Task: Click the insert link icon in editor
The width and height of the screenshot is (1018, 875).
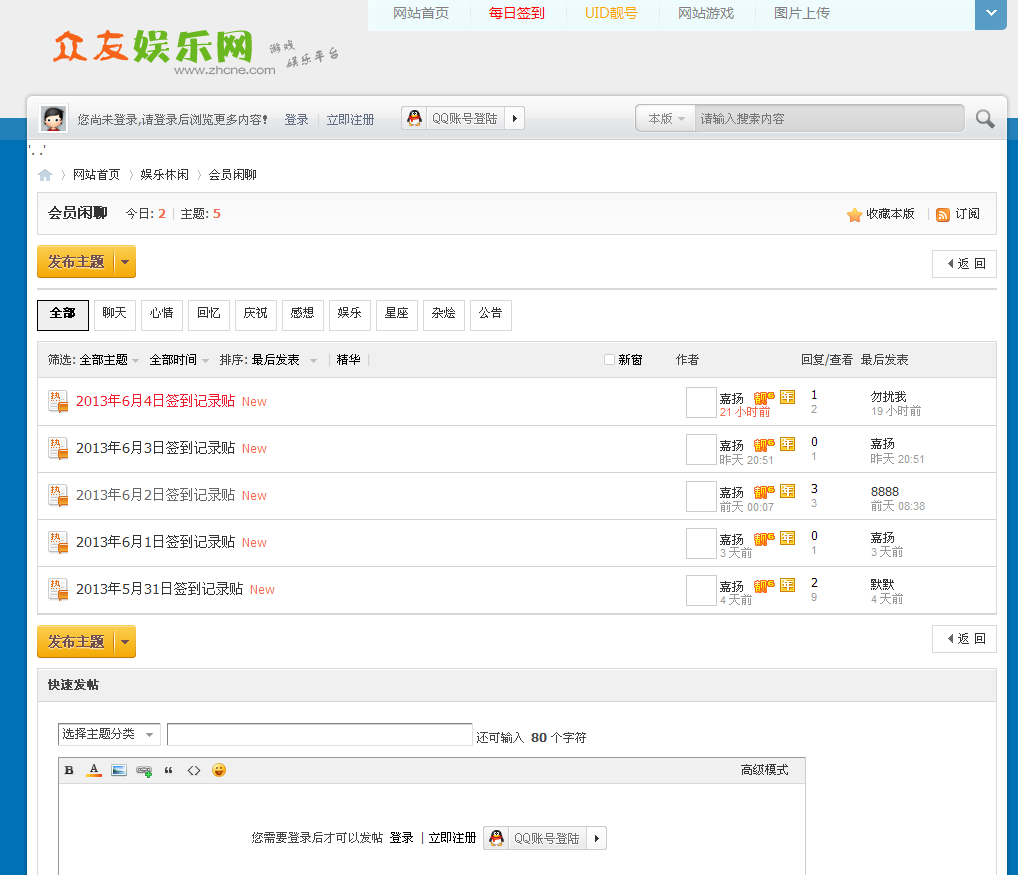Action: click(x=144, y=771)
